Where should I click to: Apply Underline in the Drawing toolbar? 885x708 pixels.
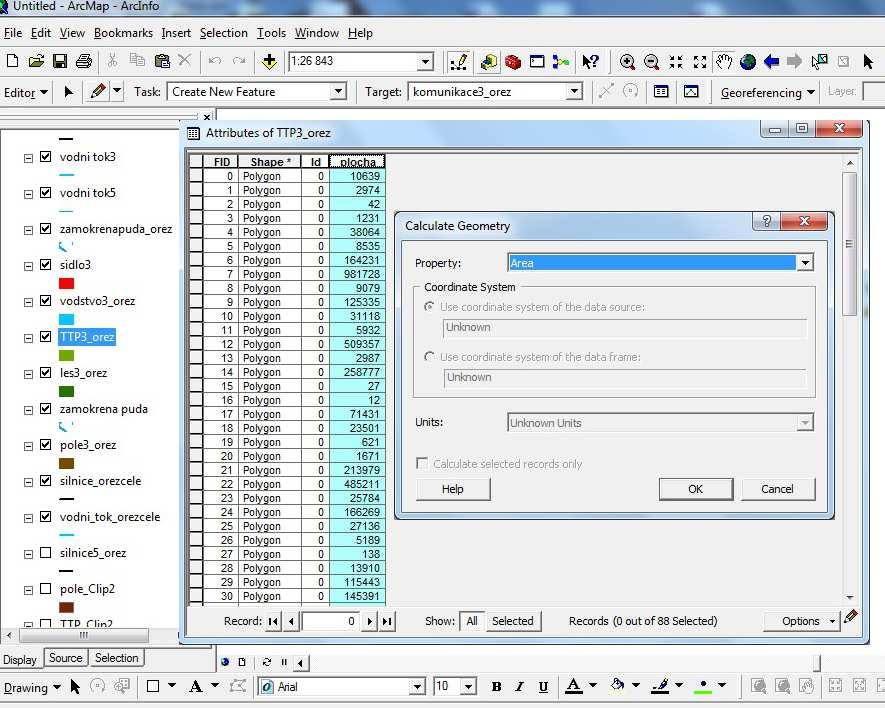coord(543,687)
